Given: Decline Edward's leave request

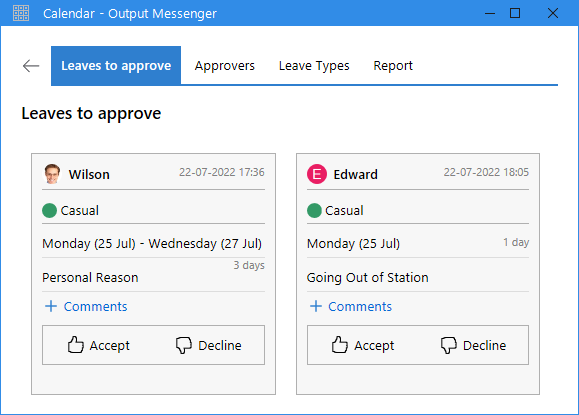Looking at the screenshot, I should (x=473, y=346).
